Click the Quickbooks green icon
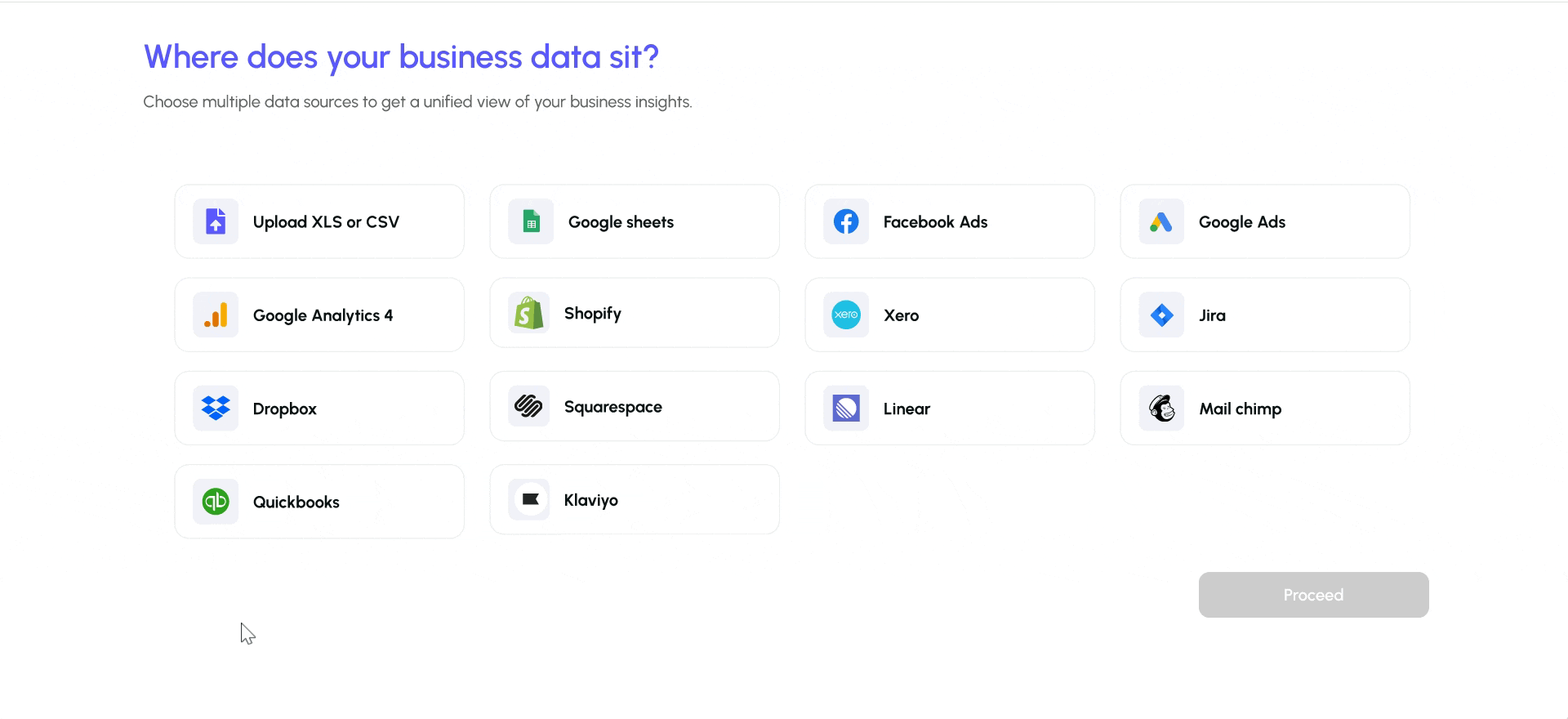This screenshot has width=1568, height=719. 216,501
